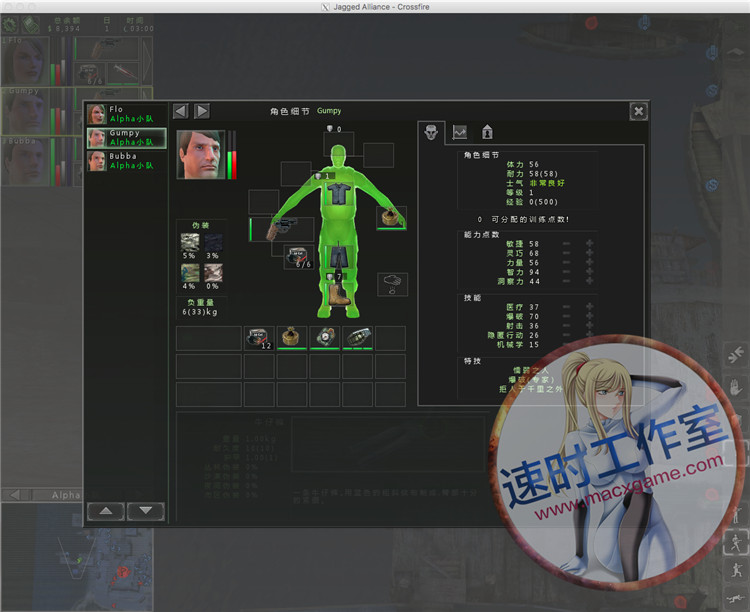Increase 射击 skill with its plus button
Image resolution: width=750 pixels, height=612 pixels.
pyautogui.click(x=590, y=325)
